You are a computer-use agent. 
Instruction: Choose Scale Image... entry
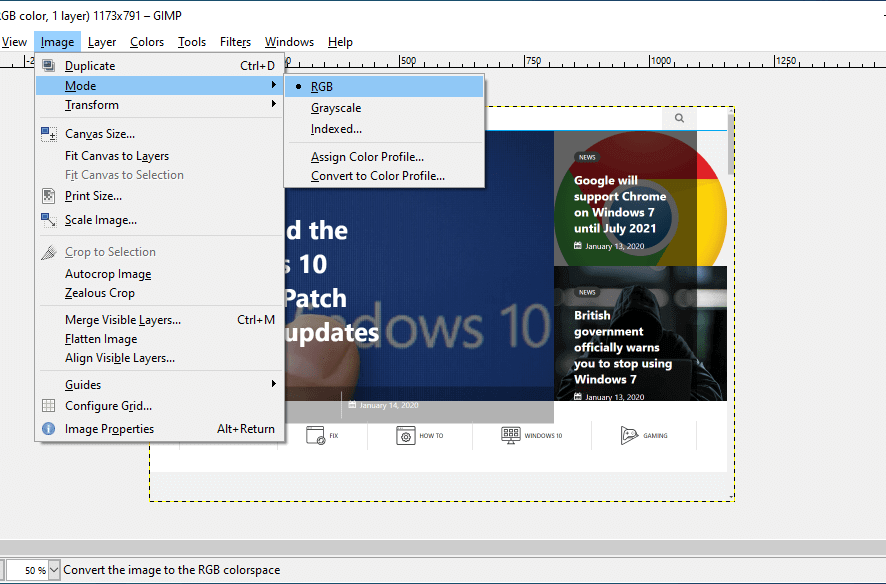point(159,220)
